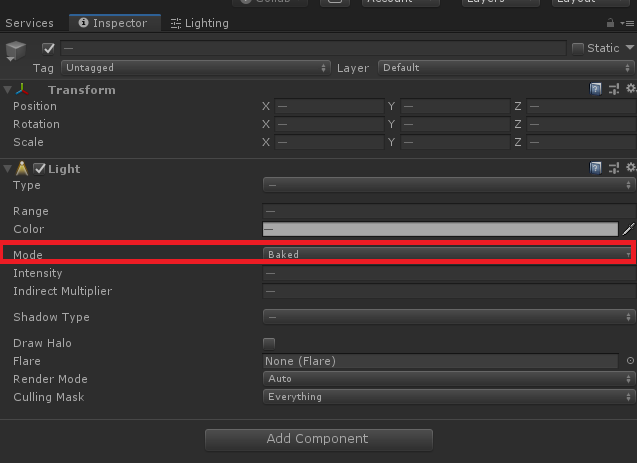Click the Color eyedropper icon
The height and width of the screenshot is (463, 637).
(x=628, y=229)
